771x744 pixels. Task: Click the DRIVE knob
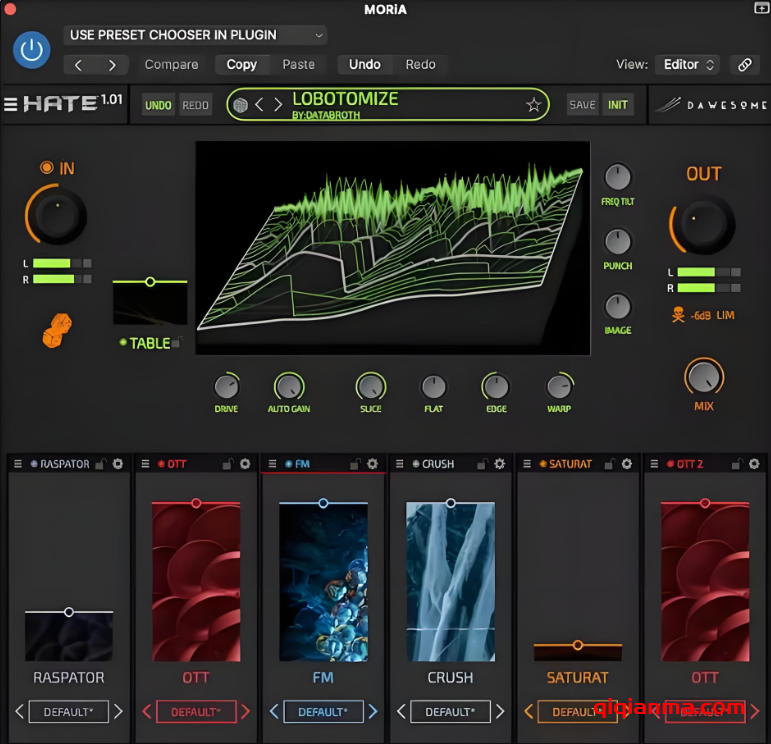tap(226, 387)
